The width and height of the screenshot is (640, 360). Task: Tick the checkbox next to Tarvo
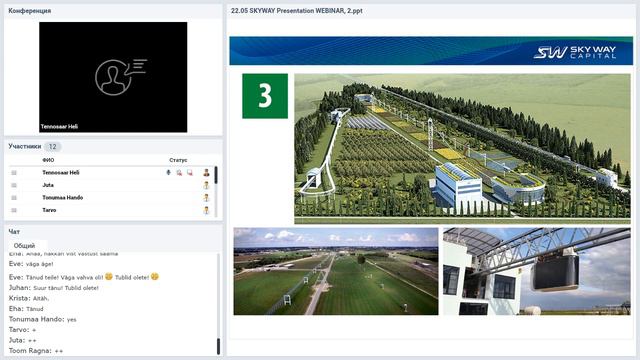(x=14, y=210)
